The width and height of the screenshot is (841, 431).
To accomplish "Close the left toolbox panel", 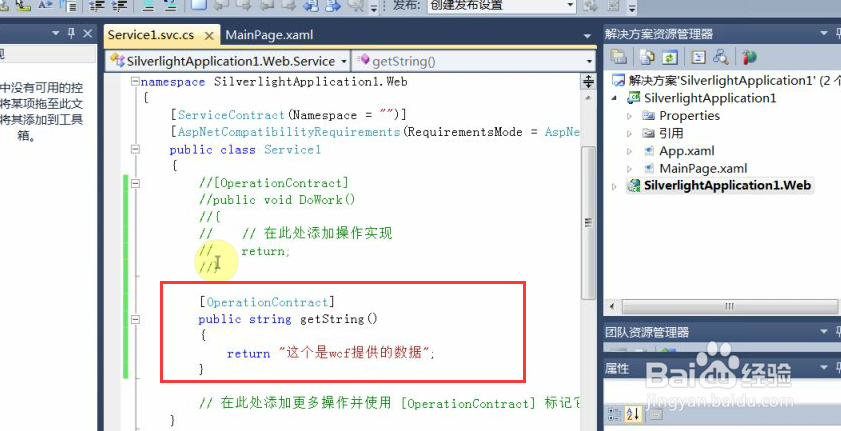I will point(88,34).
